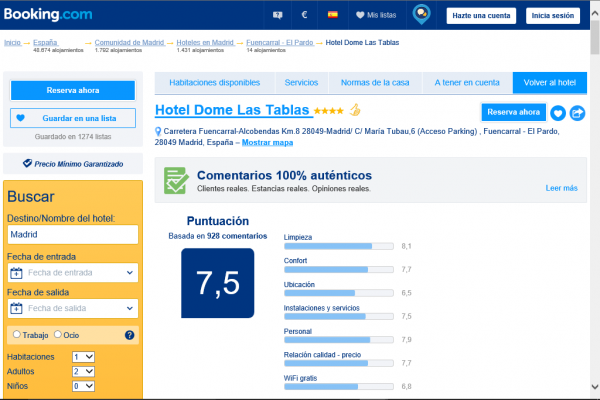This screenshot has width=600, height=400.
Task: Open Mis listas heart menu
Action: [376, 15]
